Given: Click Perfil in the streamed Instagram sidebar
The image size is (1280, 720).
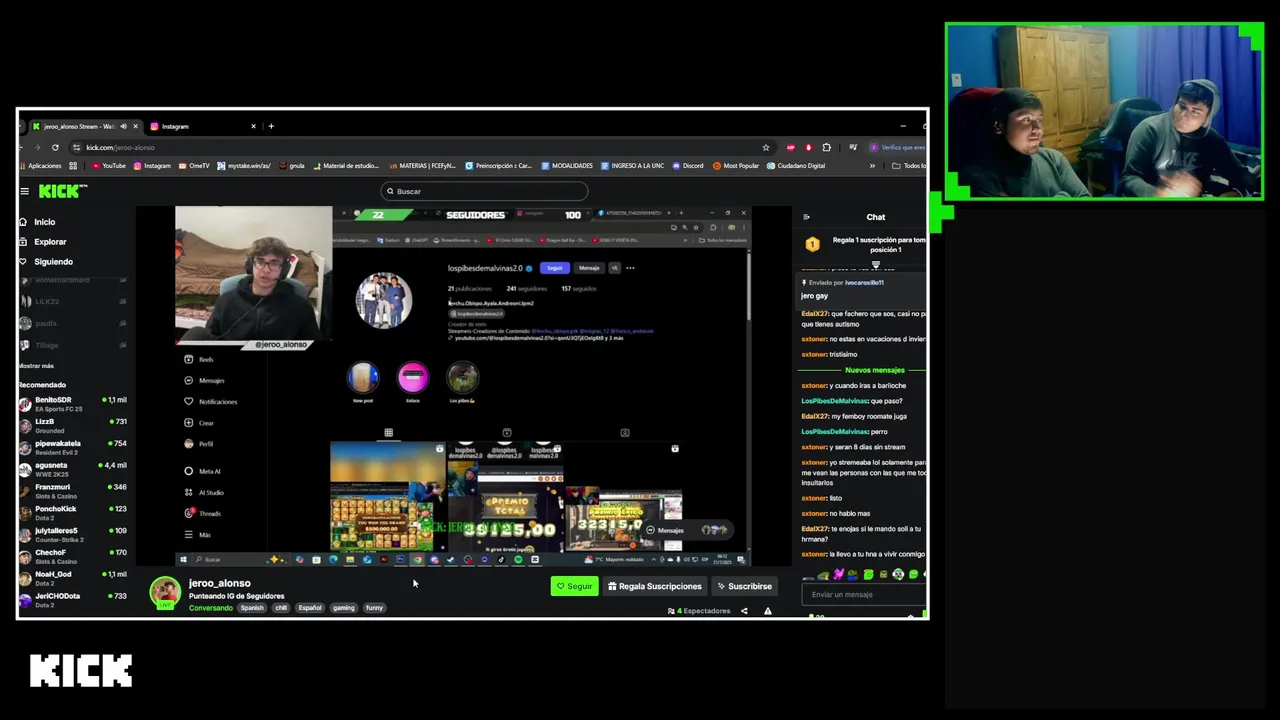Looking at the screenshot, I should point(199,444).
